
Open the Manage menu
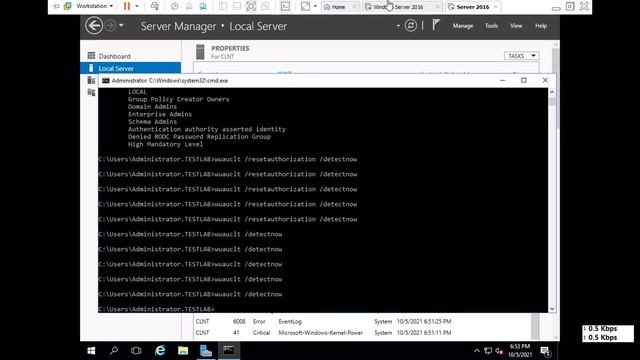[463, 26]
